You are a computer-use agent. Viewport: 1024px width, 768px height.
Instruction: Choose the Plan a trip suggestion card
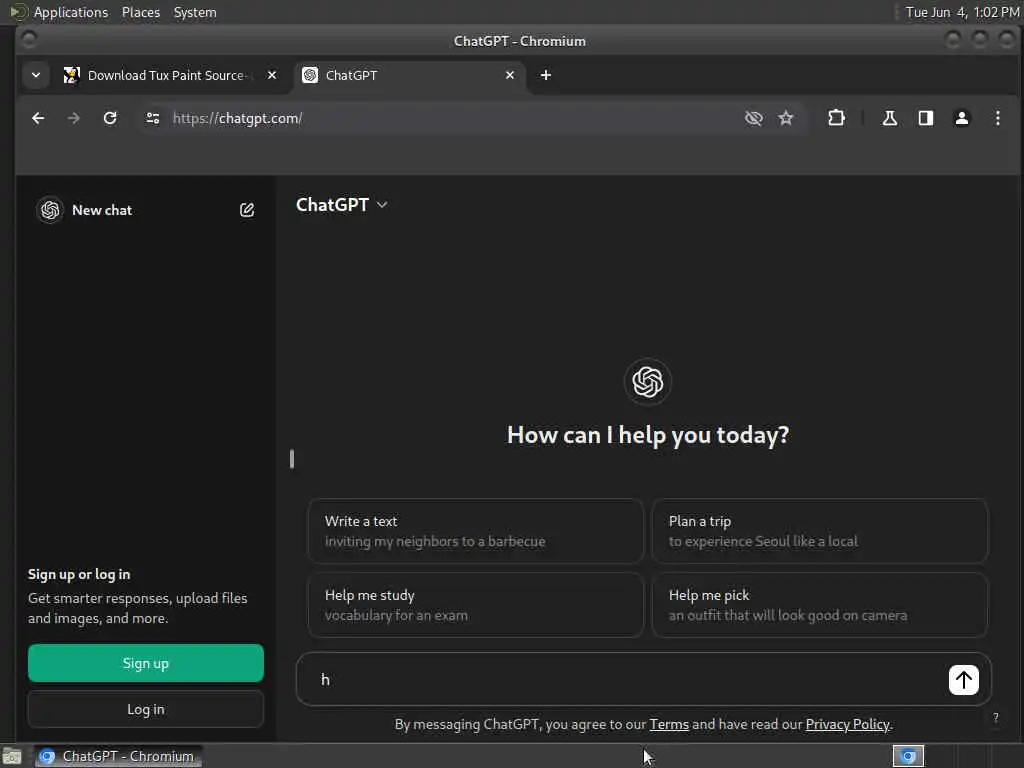820,531
